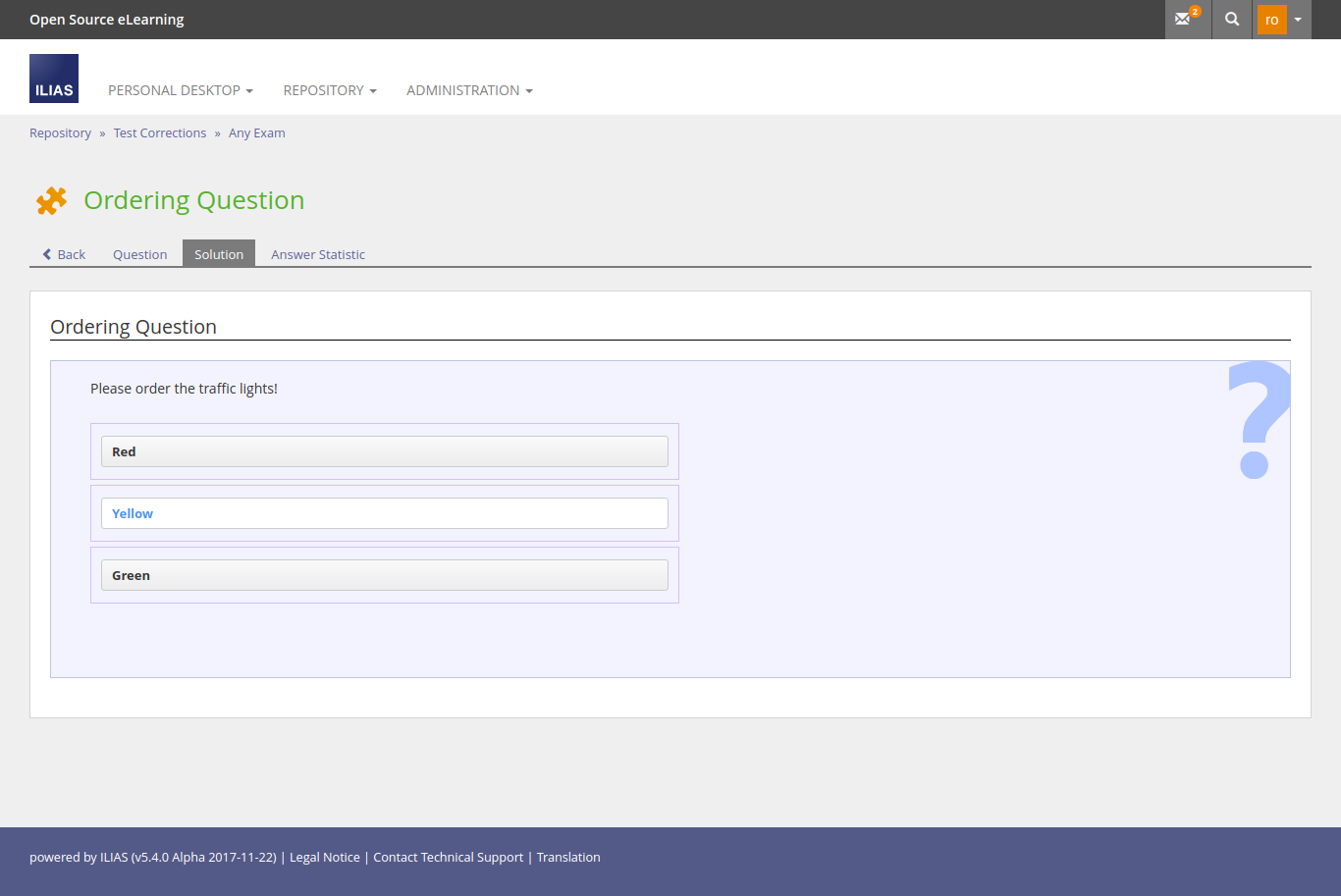Viewport: 1341px width, 896px height.
Task: Go back using the Back link
Action: pyautogui.click(x=64, y=254)
